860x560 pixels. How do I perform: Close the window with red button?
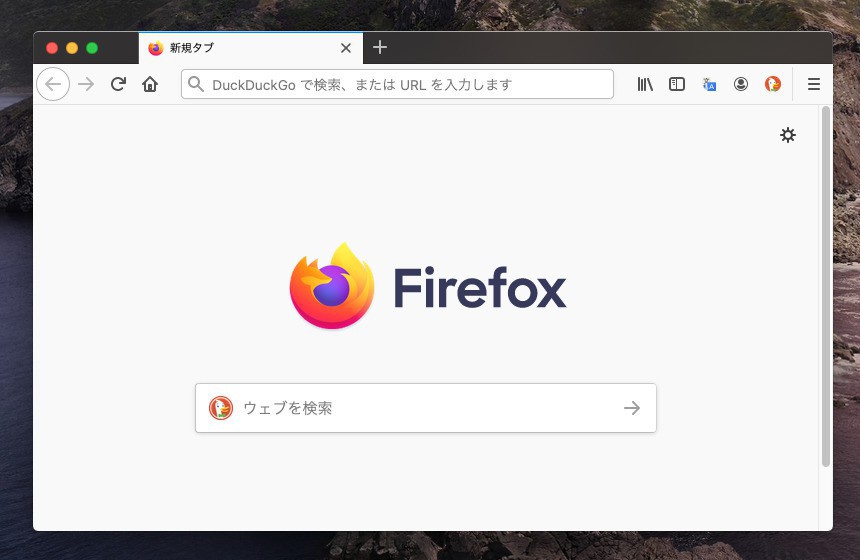[52, 48]
